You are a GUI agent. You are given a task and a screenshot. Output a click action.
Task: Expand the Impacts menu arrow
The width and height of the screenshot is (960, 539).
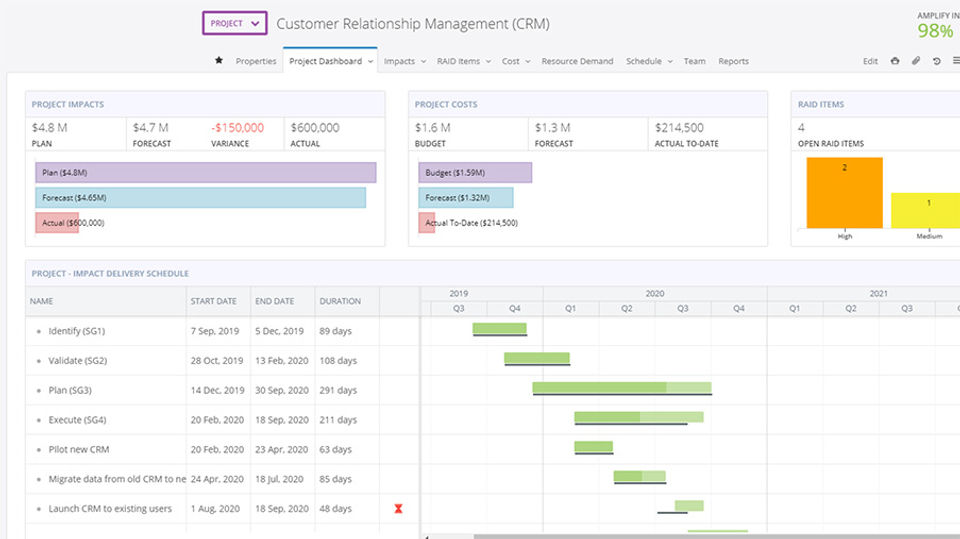[x=423, y=61]
